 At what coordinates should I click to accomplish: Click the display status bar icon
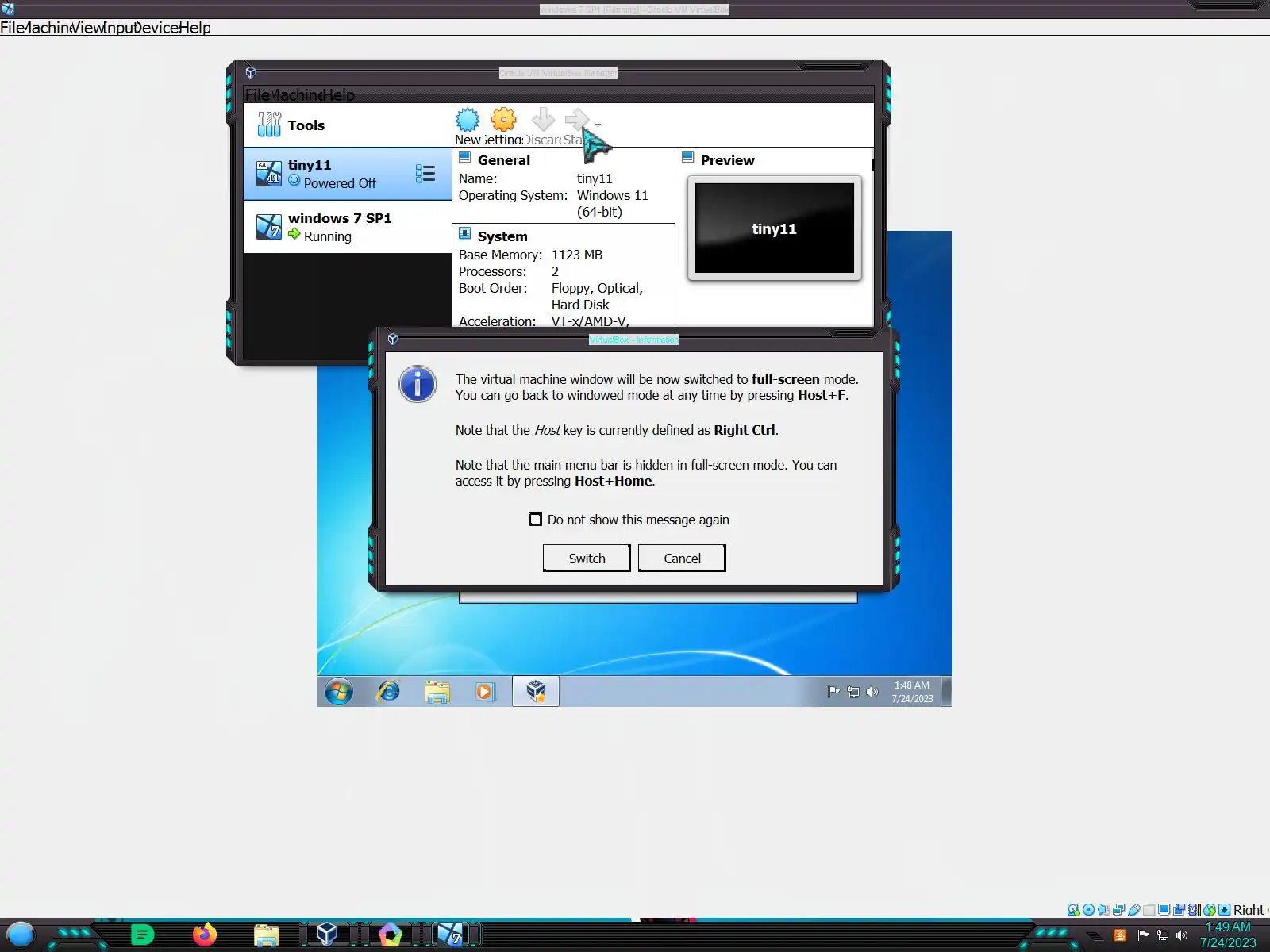[1164, 910]
